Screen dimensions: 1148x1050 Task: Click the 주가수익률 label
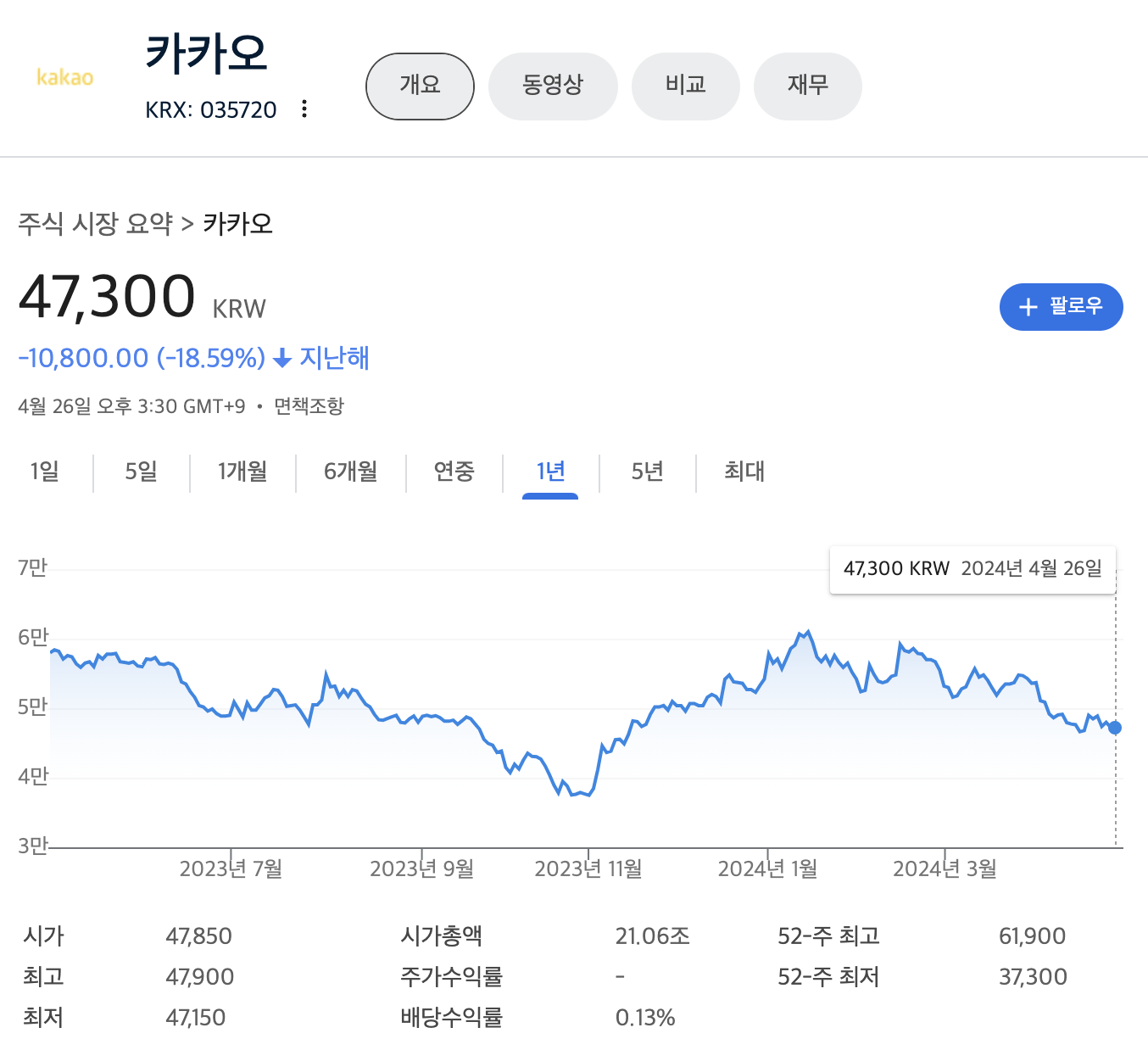[452, 977]
